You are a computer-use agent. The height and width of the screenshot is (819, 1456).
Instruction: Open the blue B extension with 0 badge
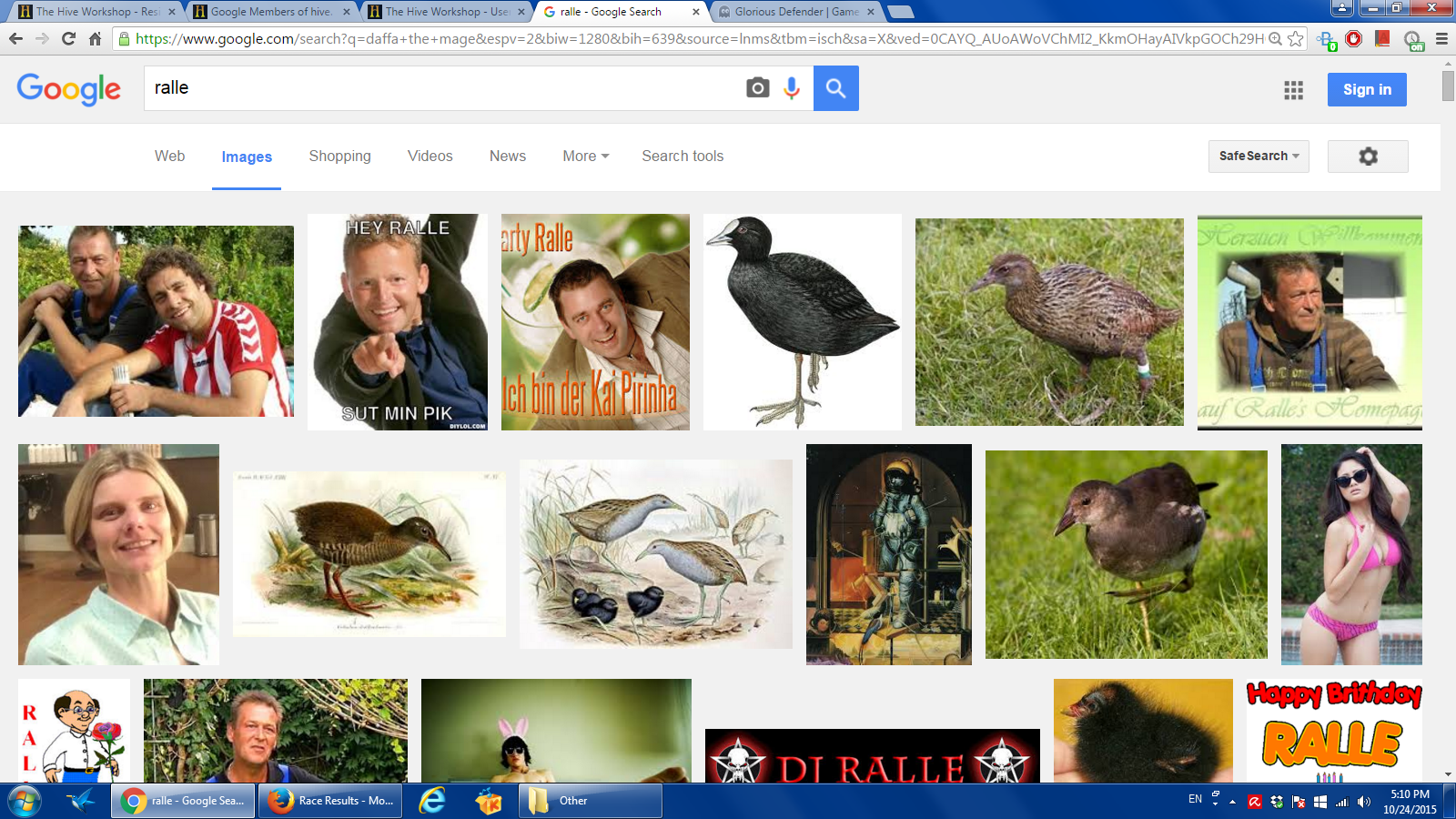pos(1327,39)
